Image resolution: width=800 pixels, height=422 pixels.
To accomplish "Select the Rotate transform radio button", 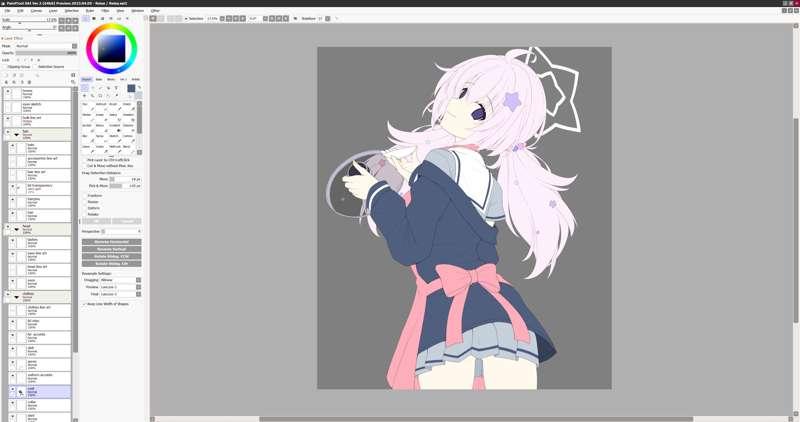I will coord(85,214).
